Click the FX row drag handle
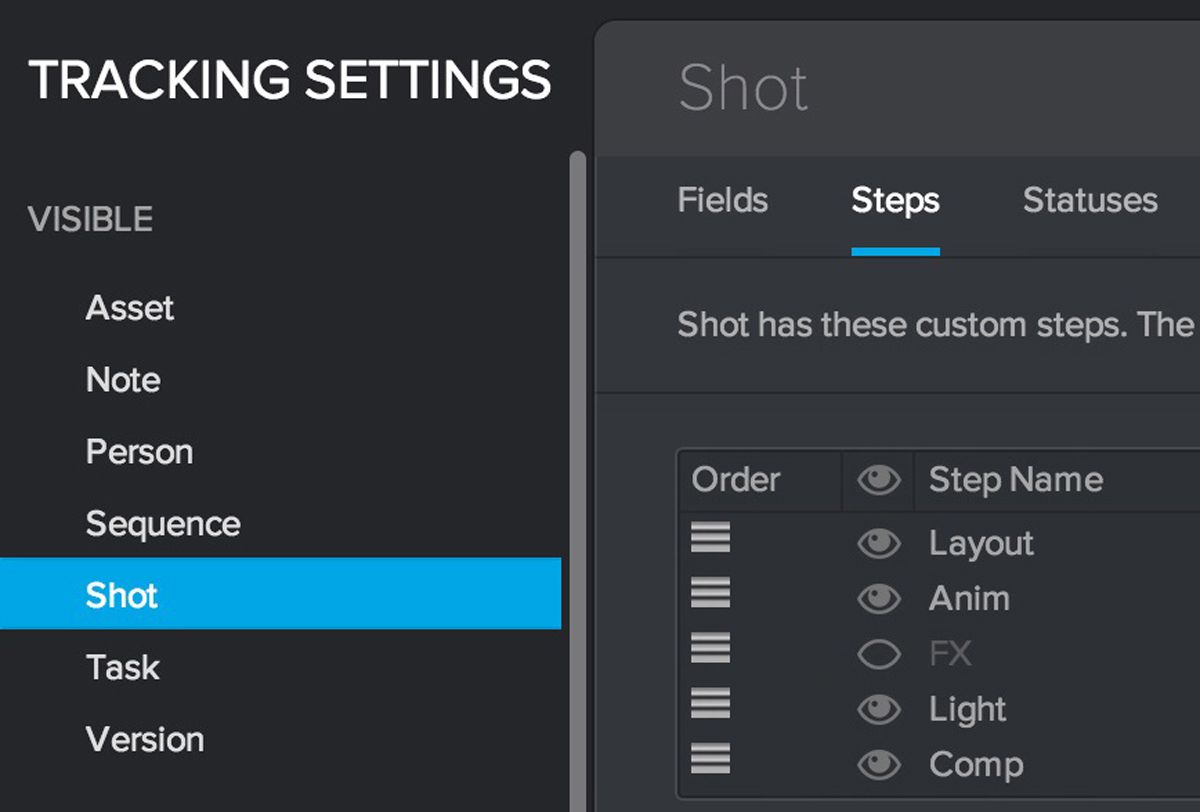1200x812 pixels. (710, 649)
